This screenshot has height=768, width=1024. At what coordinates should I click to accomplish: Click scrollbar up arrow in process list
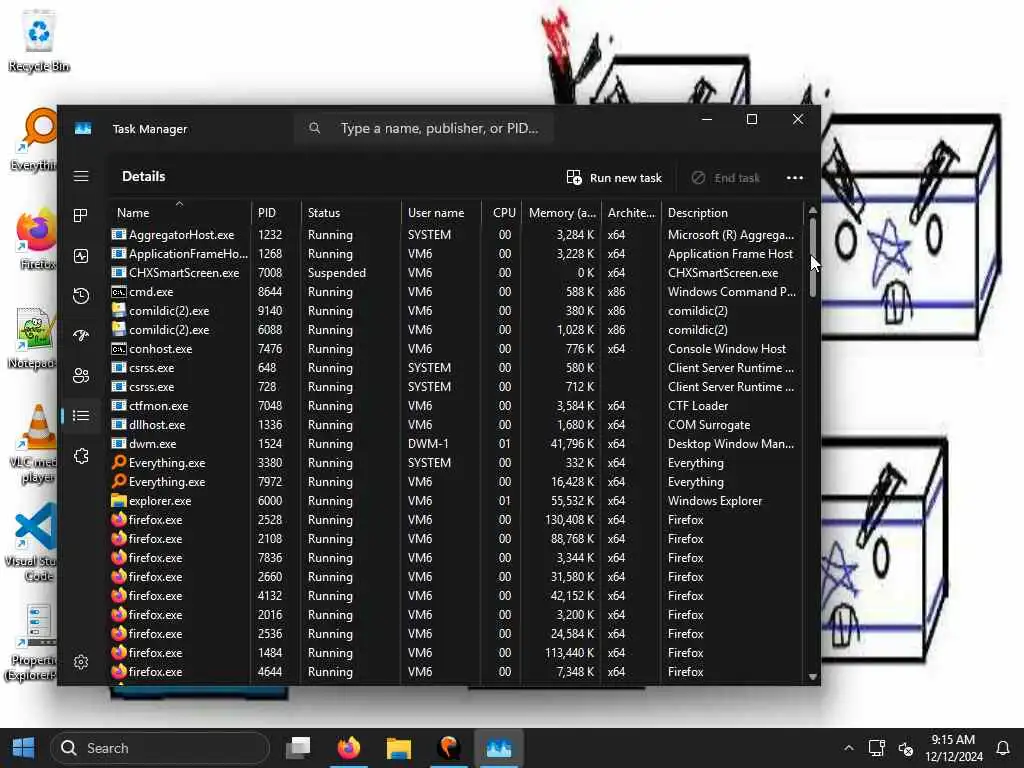click(812, 210)
